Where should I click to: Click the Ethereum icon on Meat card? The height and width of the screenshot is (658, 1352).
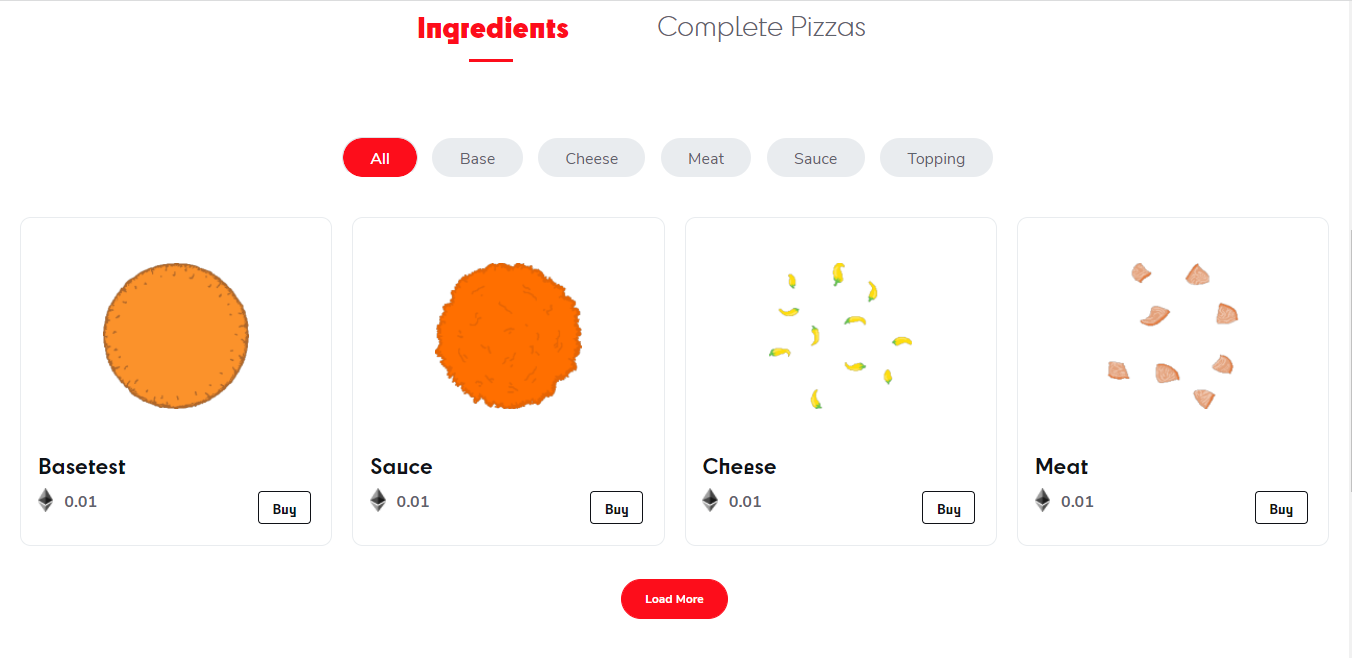click(1042, 500)
